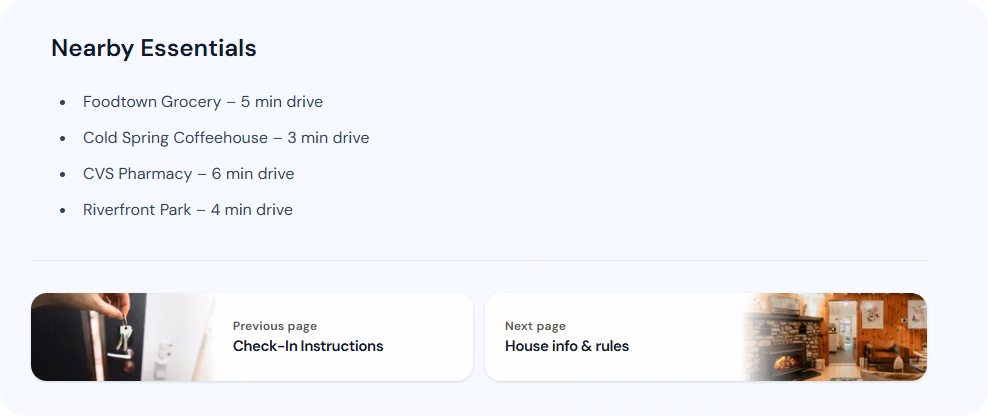Go to House info & rules page
The image size is (988, 416).
tap(566, 346)
